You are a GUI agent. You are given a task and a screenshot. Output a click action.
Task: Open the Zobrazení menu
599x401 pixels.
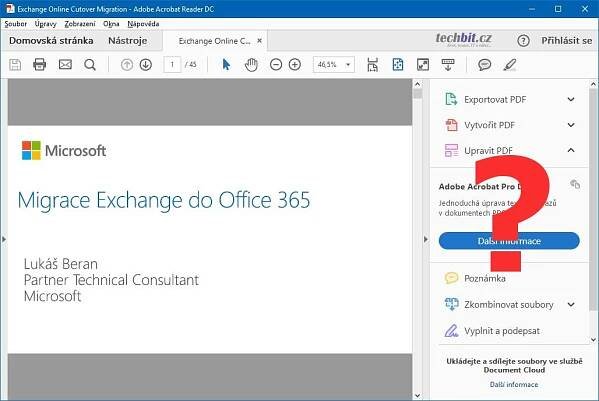[80, 24]
